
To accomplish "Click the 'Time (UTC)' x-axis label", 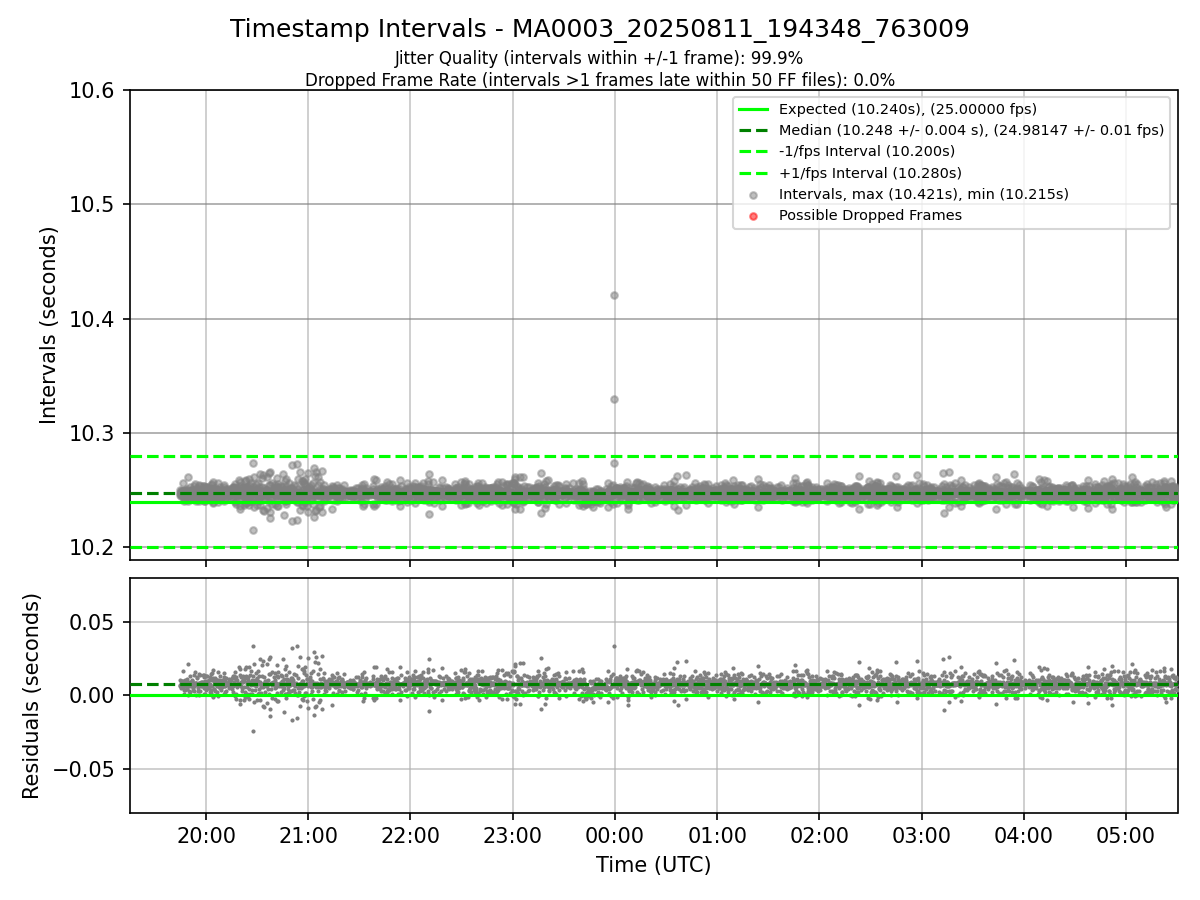I will tap(653, 865).
